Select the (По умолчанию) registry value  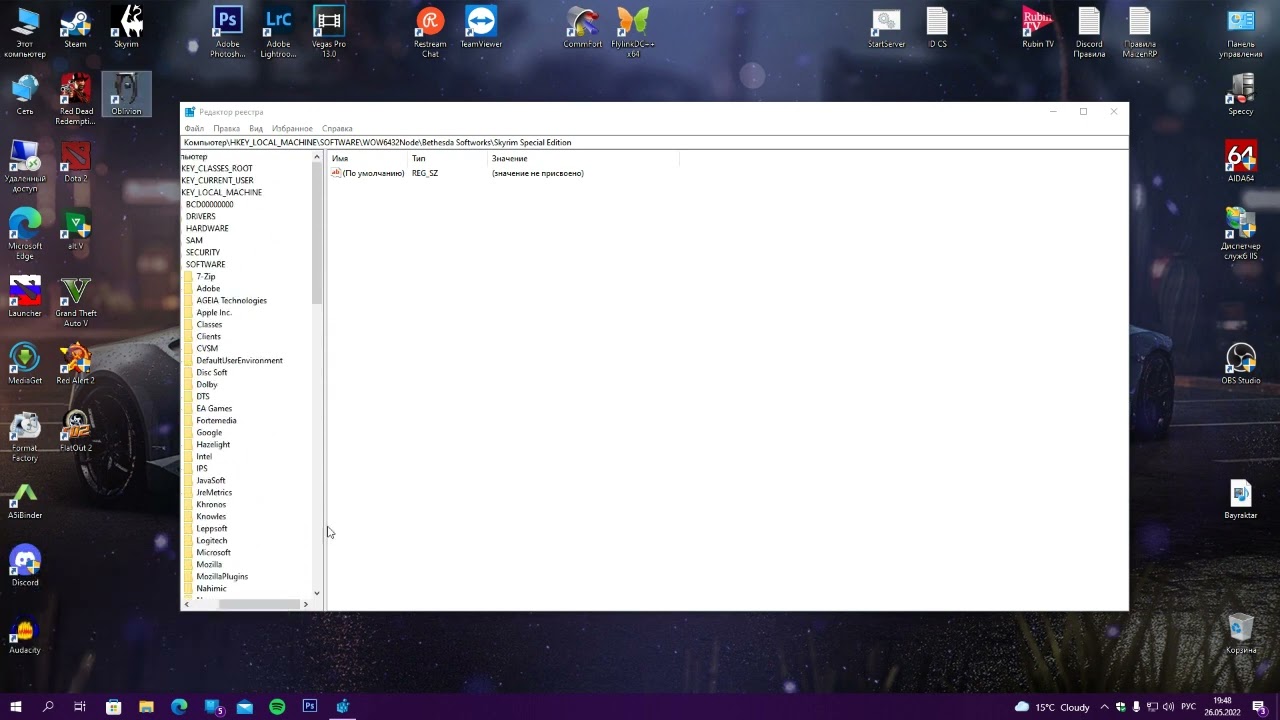[x=367, y=173]
